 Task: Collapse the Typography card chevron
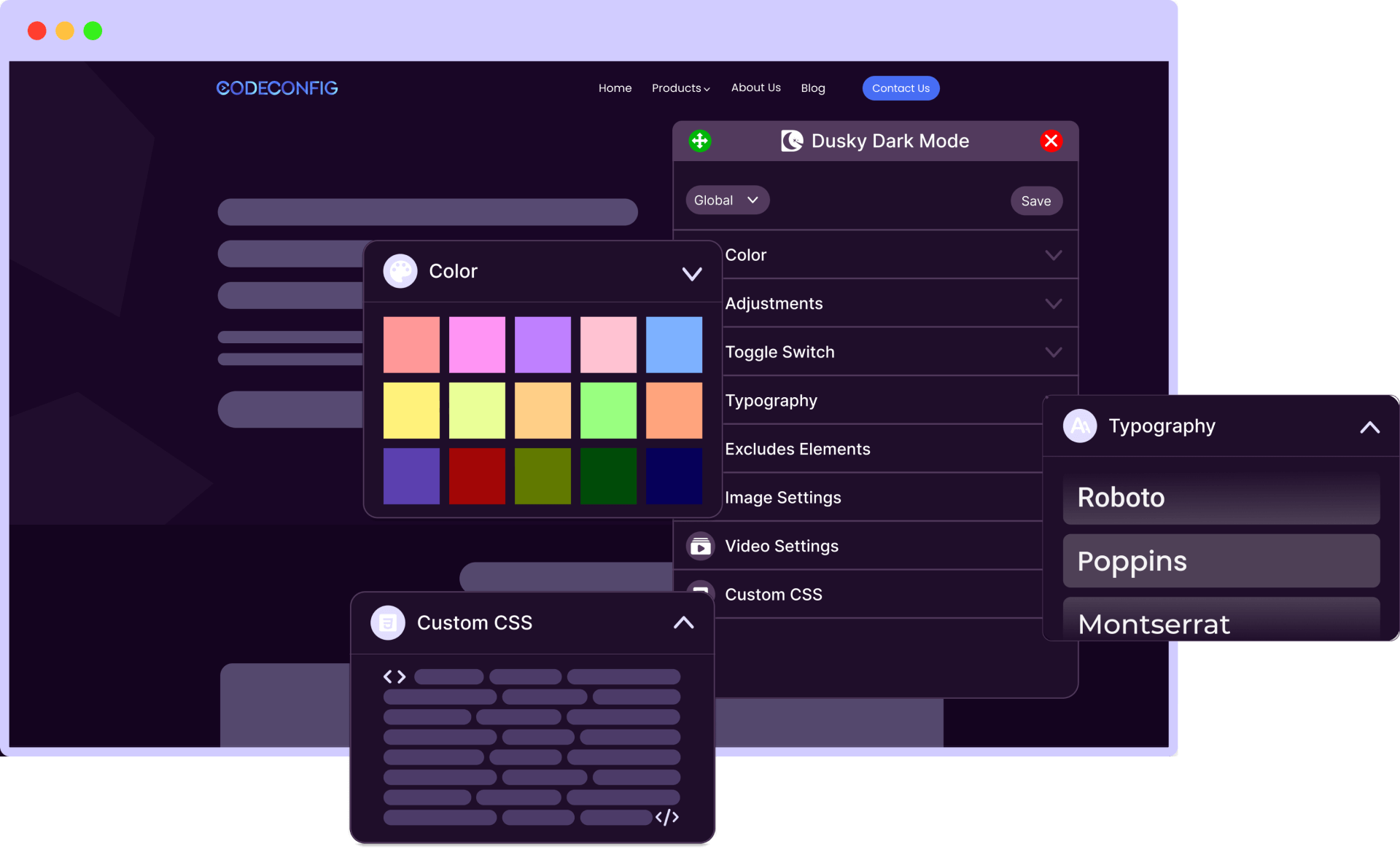pos(1370,427)
